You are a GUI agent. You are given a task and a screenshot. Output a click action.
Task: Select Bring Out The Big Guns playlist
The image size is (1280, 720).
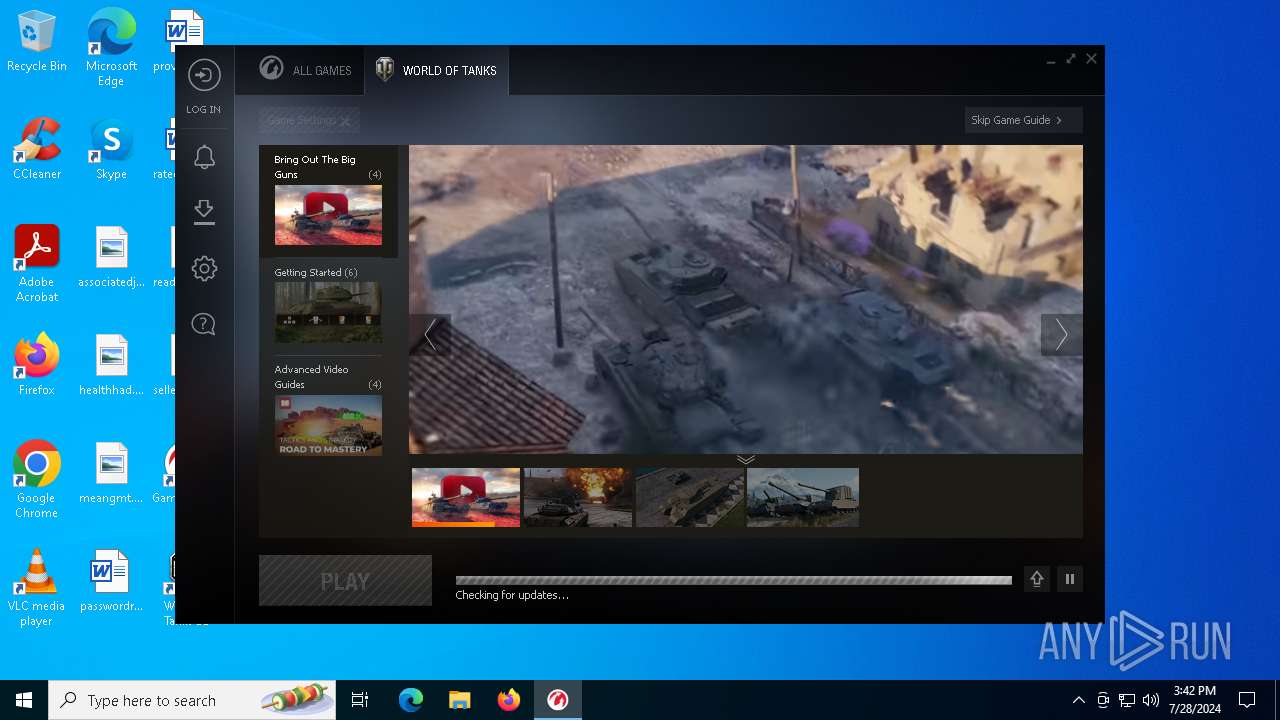(328, 200)
